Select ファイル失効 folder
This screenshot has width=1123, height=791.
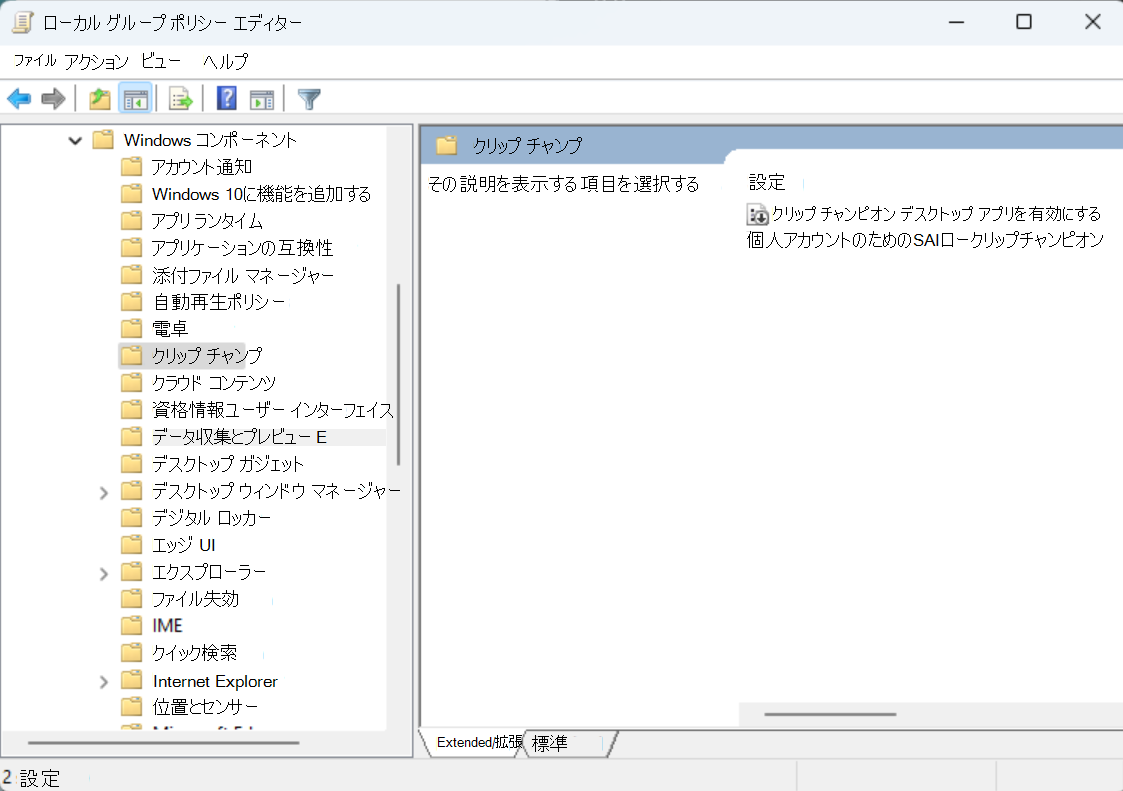point(195,599)
